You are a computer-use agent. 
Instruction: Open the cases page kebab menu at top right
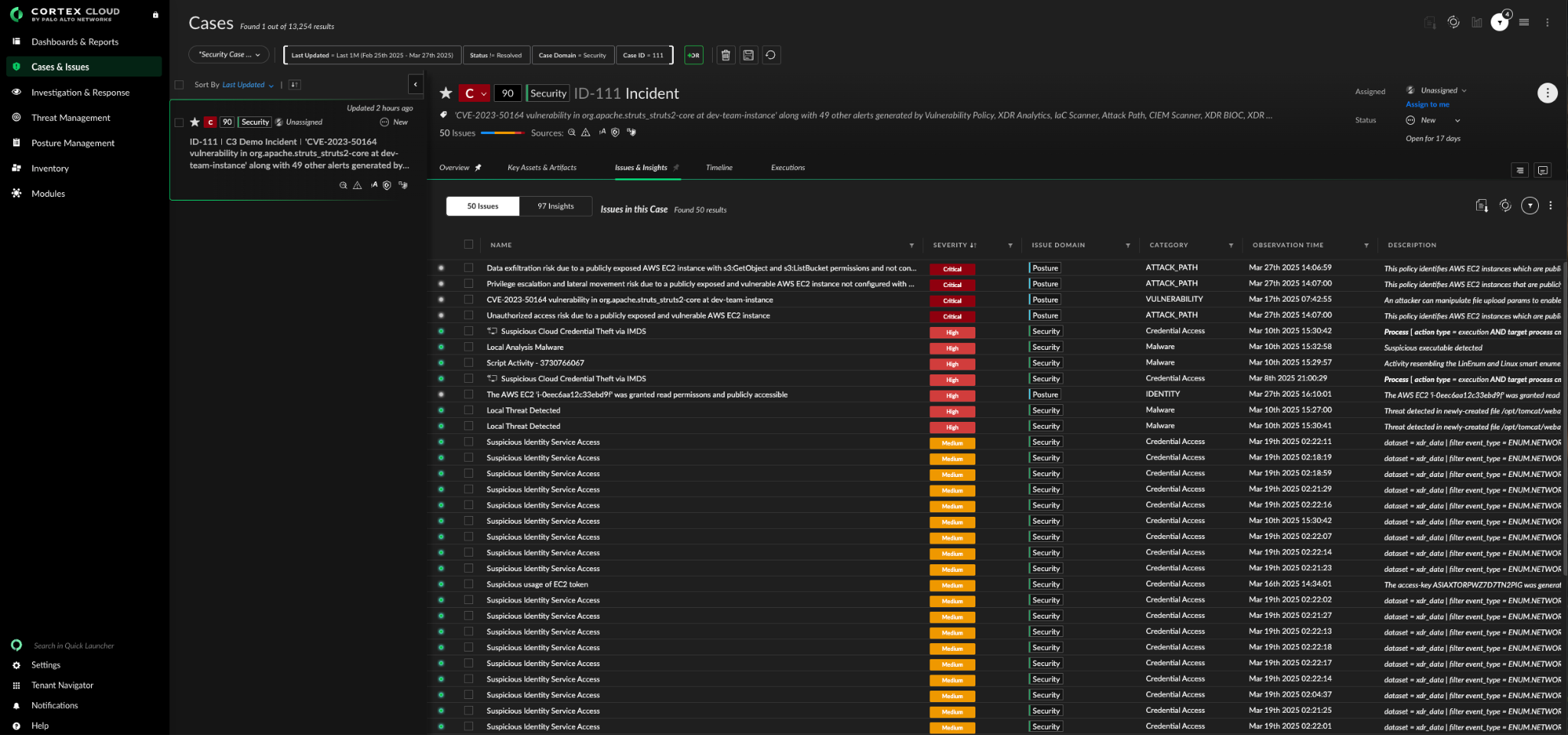coord(1547,22)
